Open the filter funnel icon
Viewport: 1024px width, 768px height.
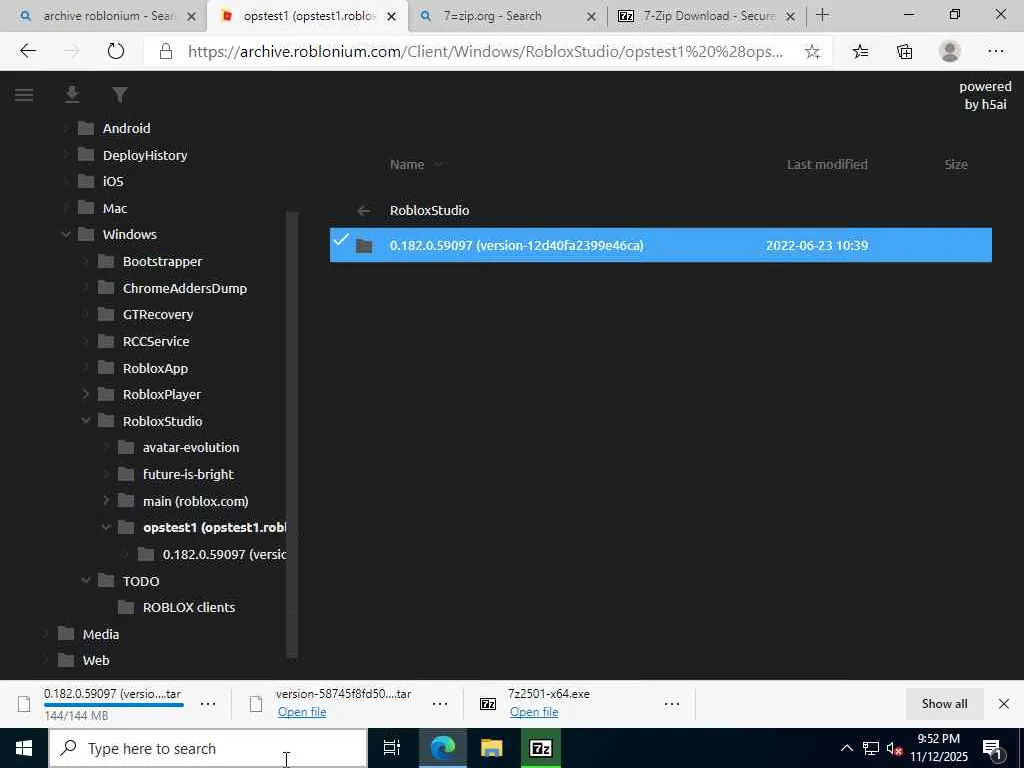(x=120, y=95)
